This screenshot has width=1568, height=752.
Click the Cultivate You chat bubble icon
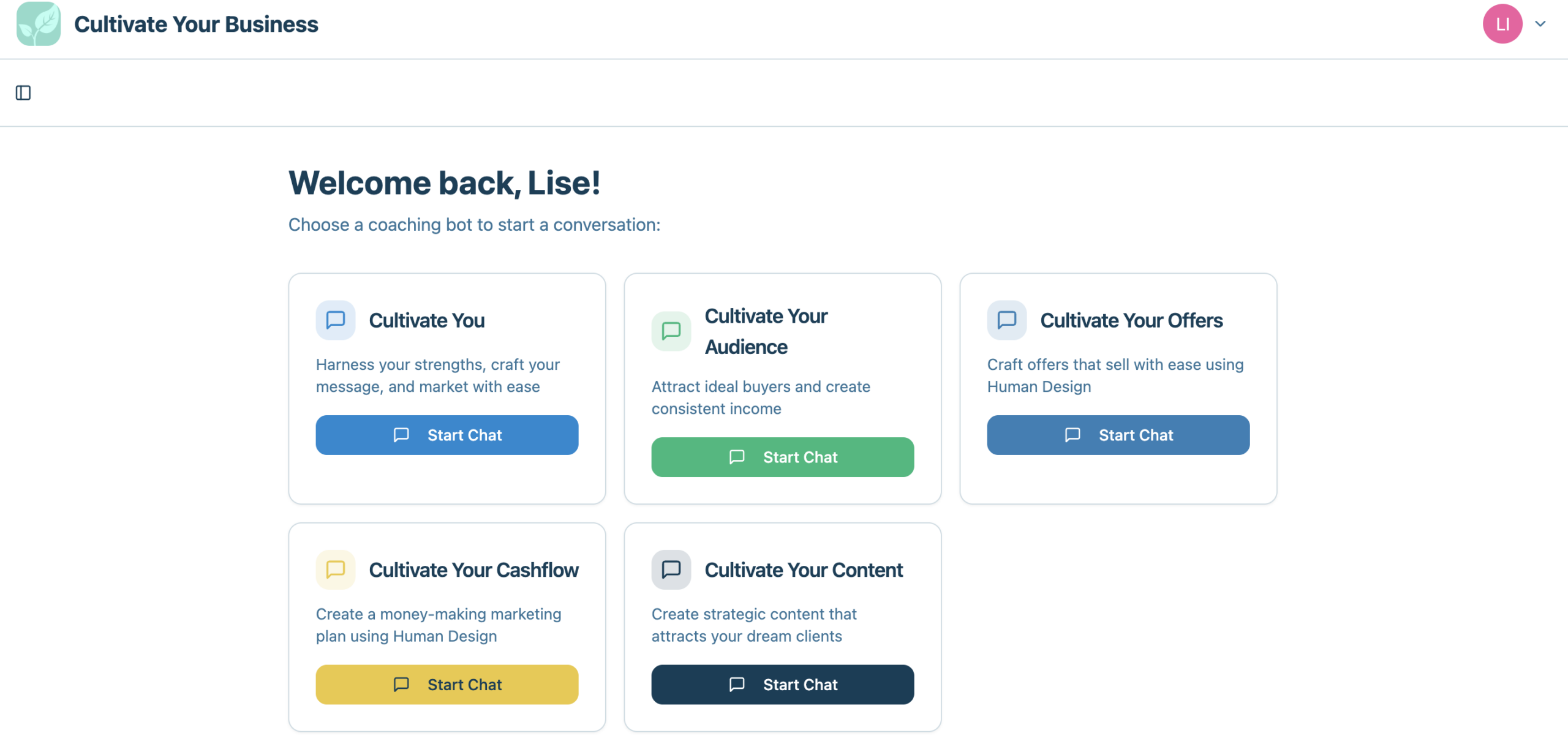pyautogui.click(x=336, y=320)
